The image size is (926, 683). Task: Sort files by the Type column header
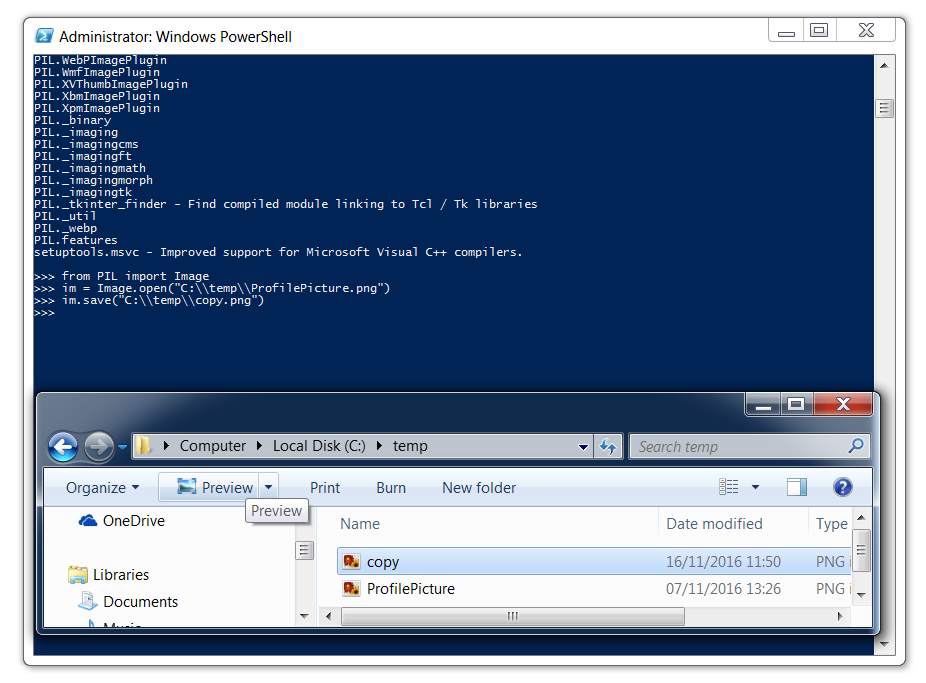832,524
